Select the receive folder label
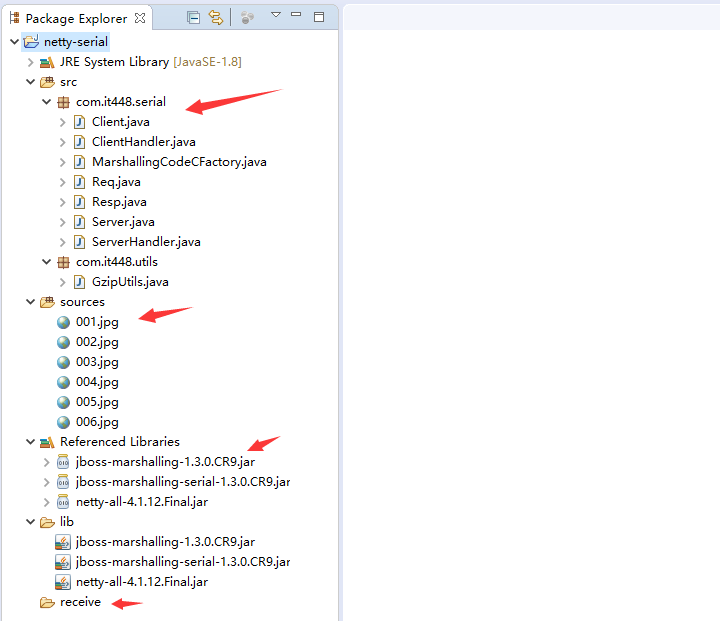Image resolution: width=720 pixels, height=621 pixels. [x=80, y=602]
